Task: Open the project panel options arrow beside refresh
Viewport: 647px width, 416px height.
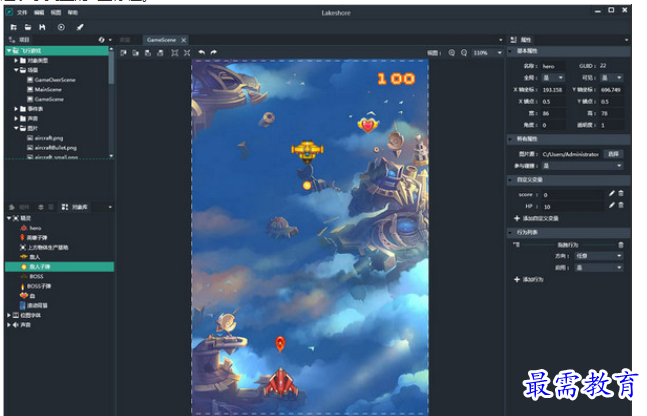Action: [x=110, y=40]
